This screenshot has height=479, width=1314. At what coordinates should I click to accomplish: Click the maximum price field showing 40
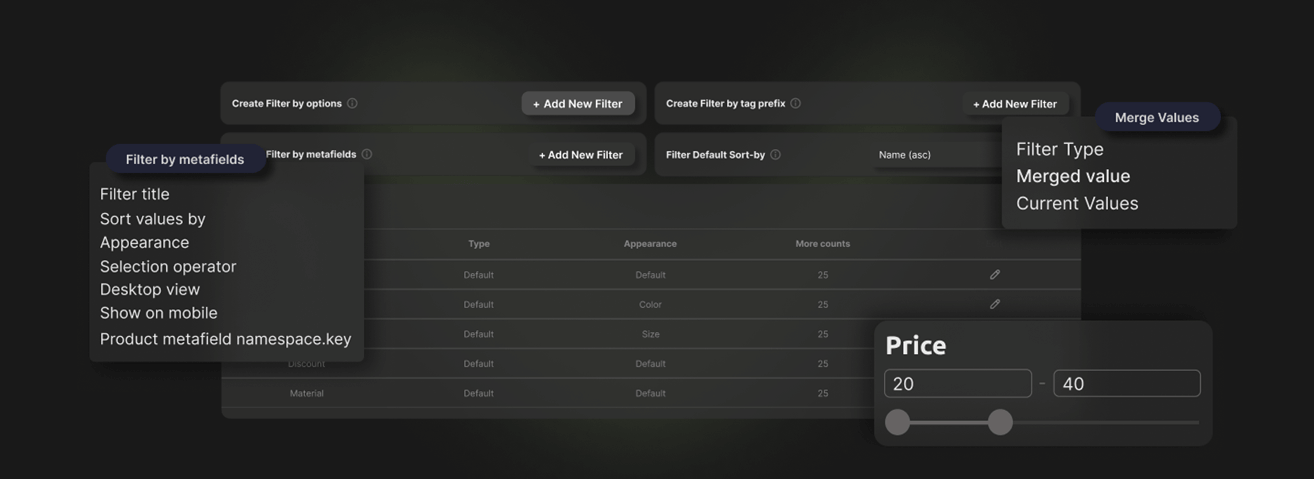(1126, 384)
